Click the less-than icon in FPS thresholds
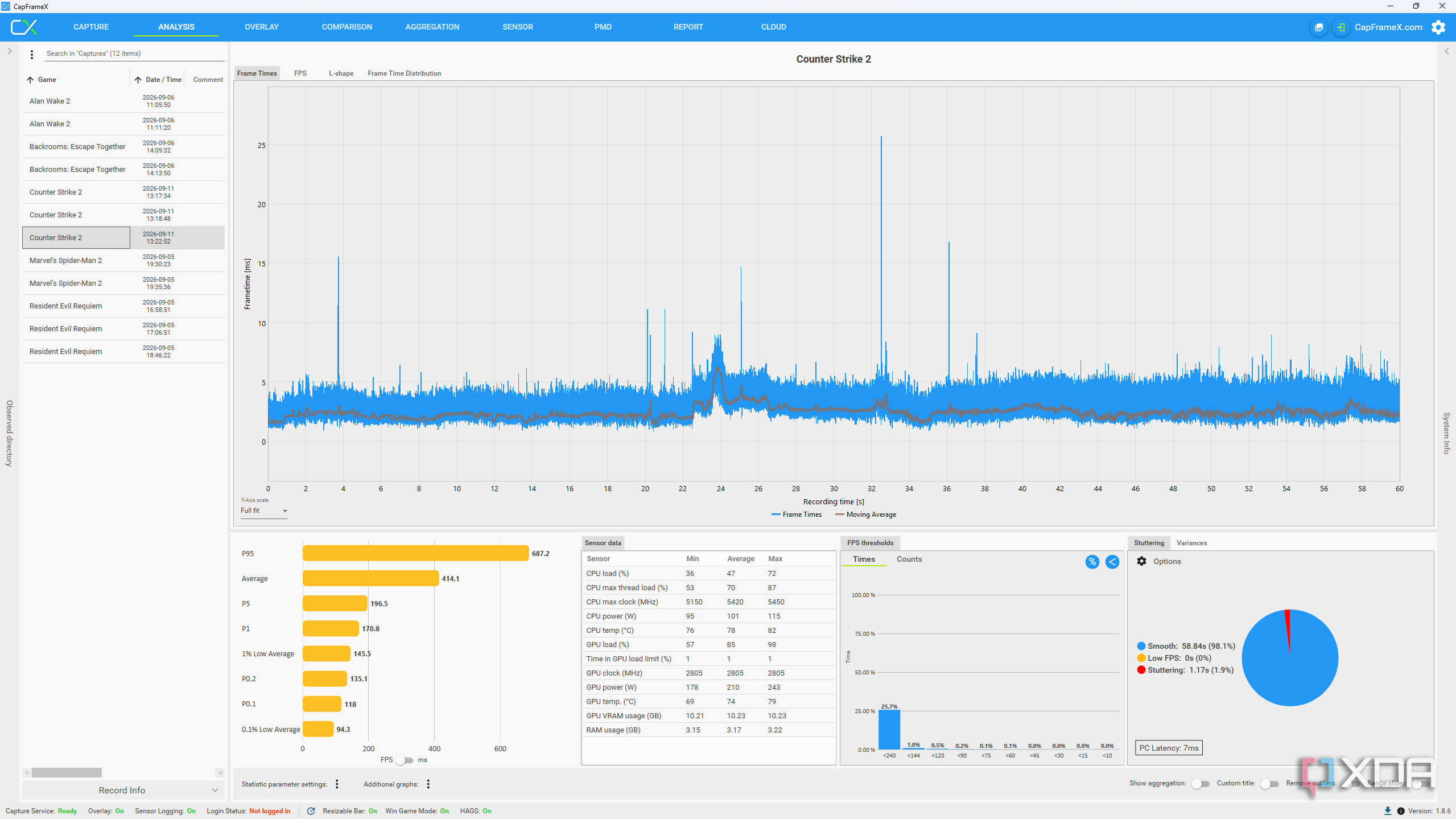 coord(1112,562)
